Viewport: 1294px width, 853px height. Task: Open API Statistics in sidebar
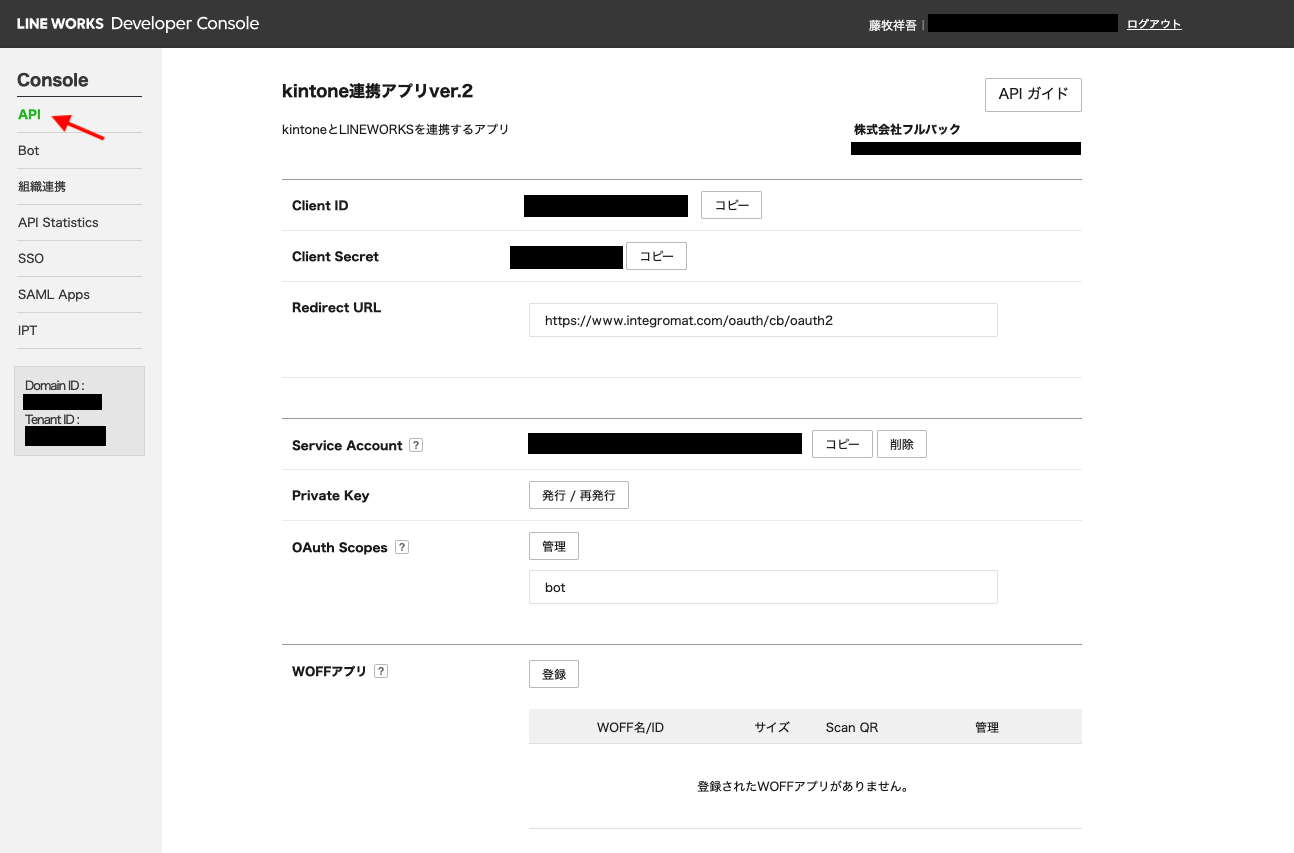pyautogui.click(x=58, y=223)
